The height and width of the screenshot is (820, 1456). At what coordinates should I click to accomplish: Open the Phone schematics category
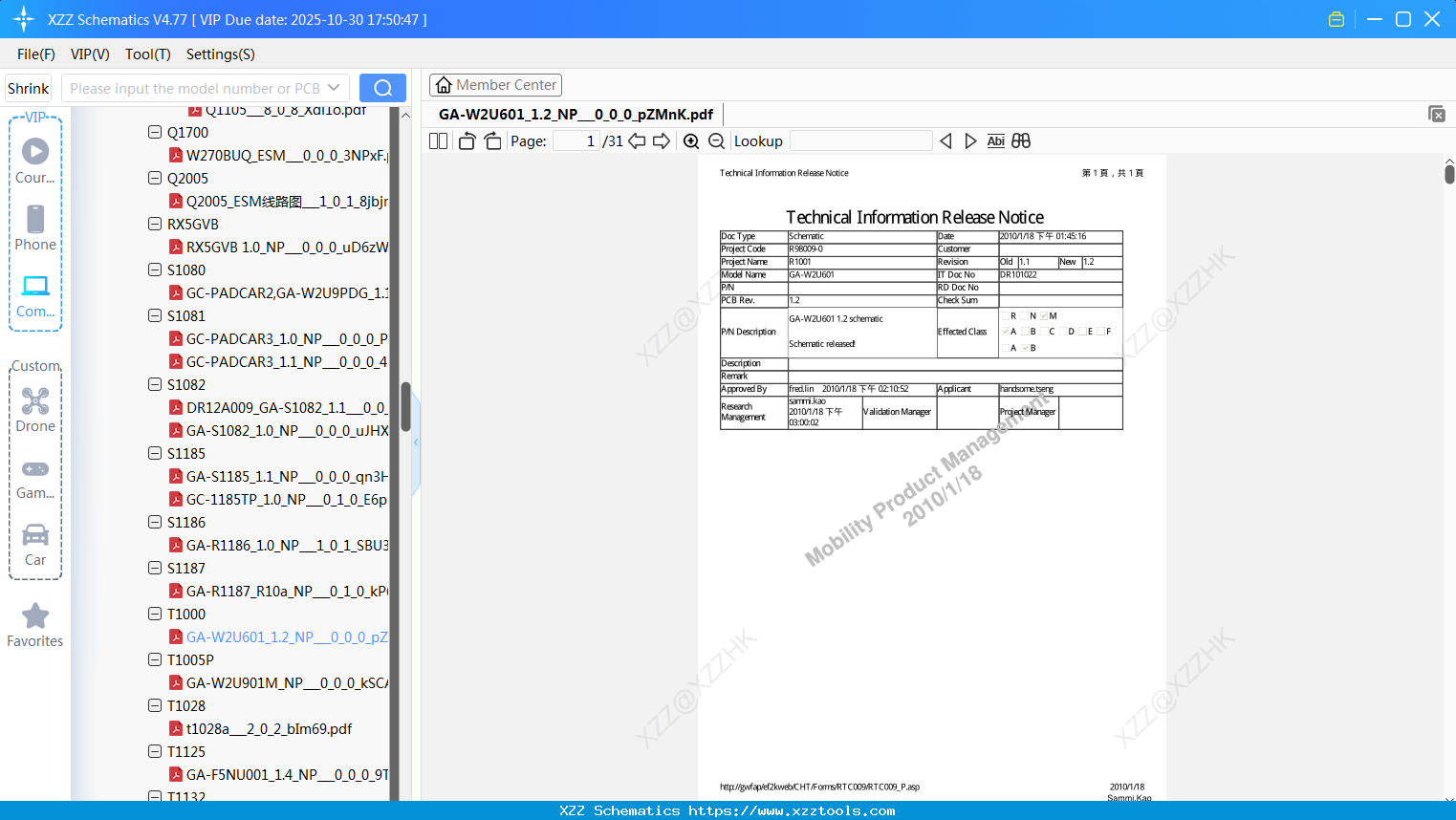coord(35,229)
